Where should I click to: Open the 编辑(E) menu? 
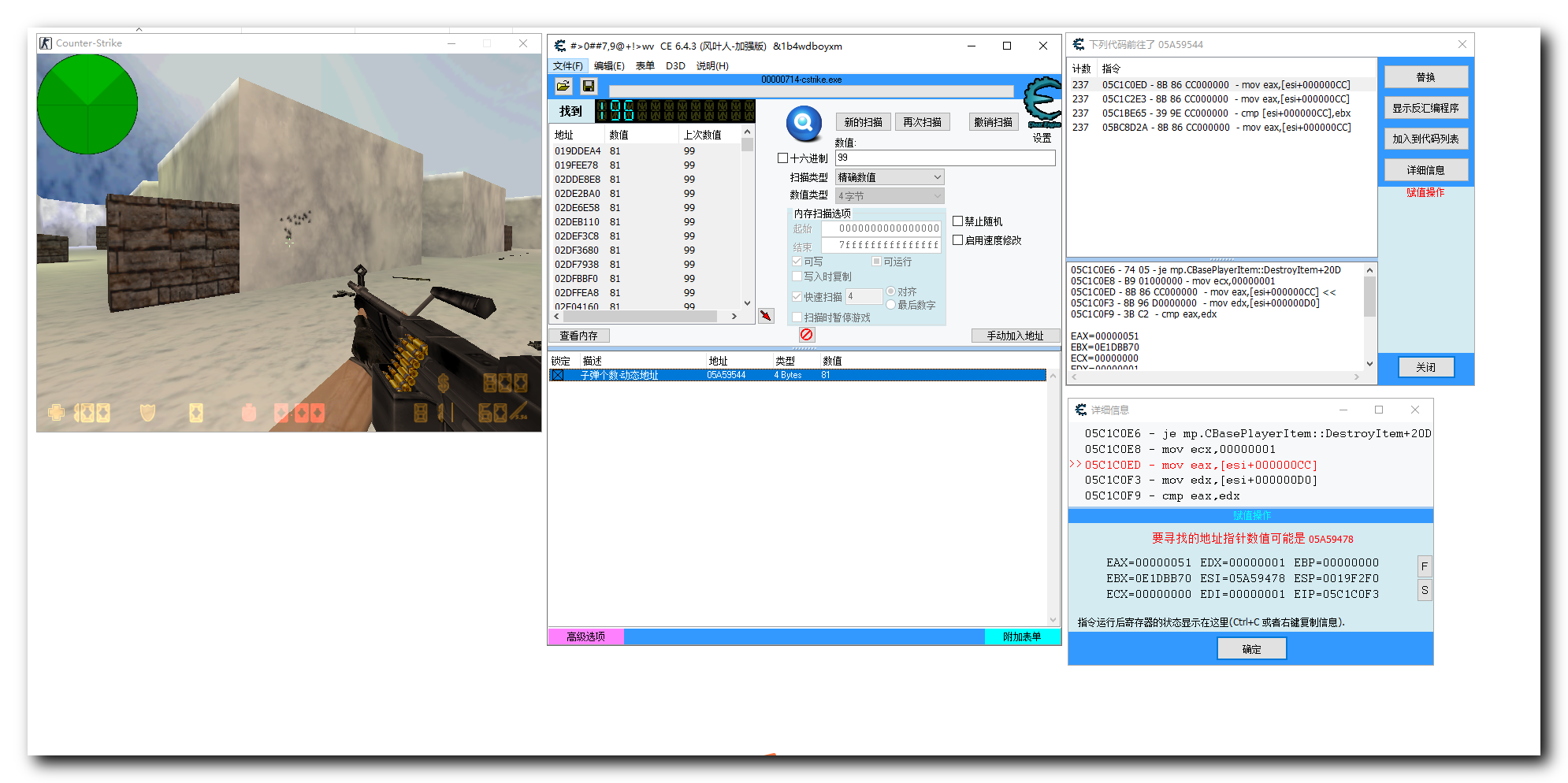coord(609,66)
